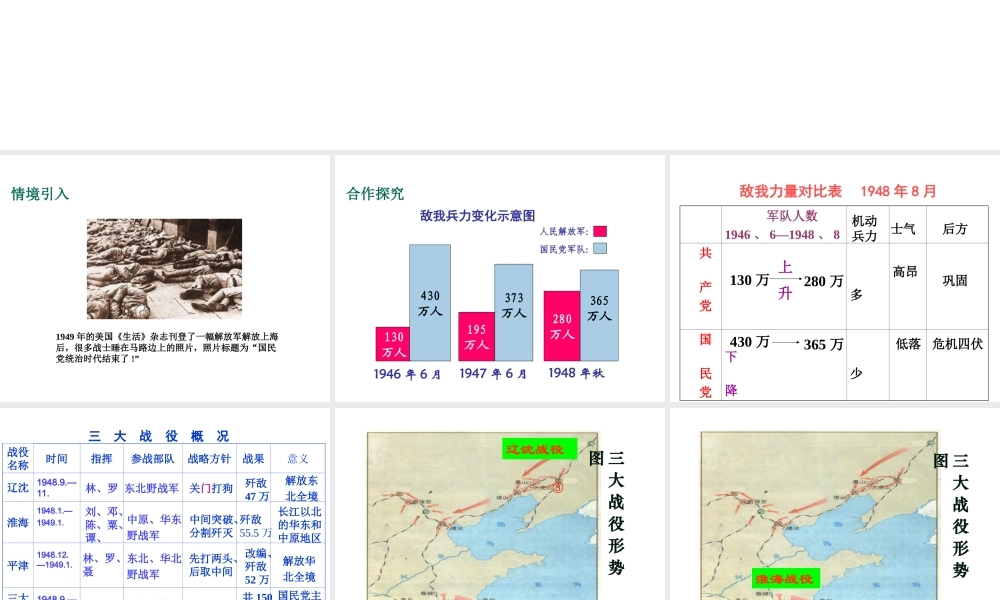Select the purple 上升 text in the table
The width and height of the screenshot is (1000, 600).
tap(785, 280)
